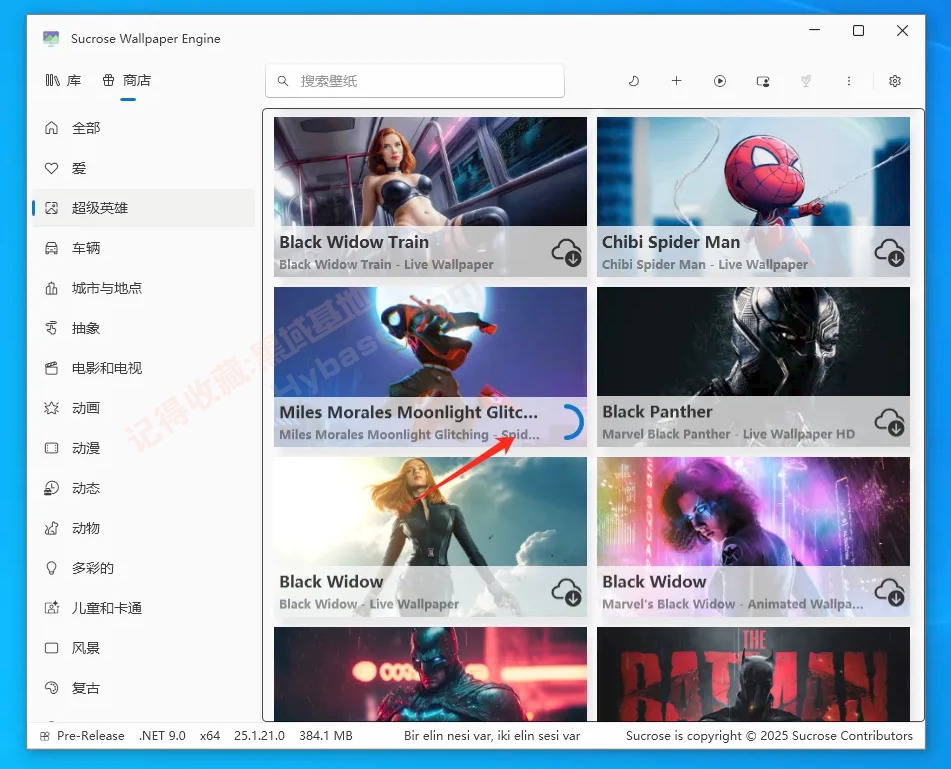Image resolution: width=951 pixels, height=769 pixels.
Task: Download Black Panther wallpaper cloud icon
Action: point(890,422)
